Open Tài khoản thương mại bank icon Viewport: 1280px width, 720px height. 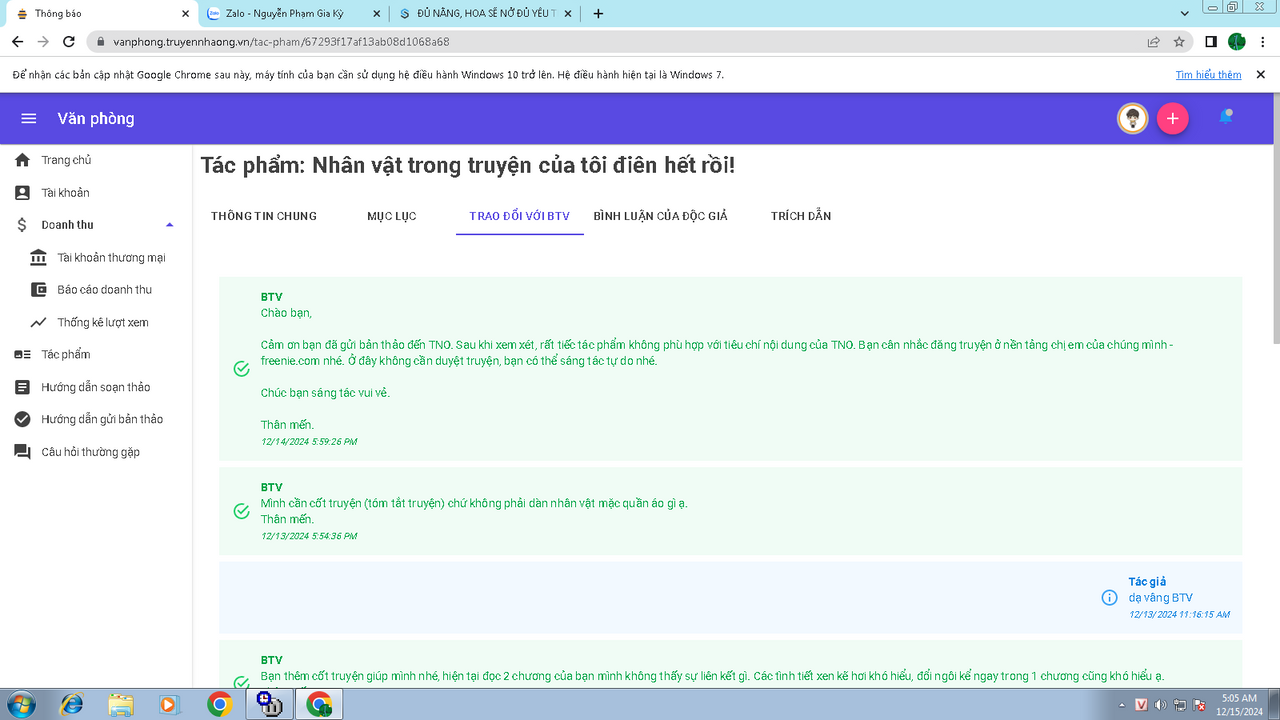click(38, 258)
